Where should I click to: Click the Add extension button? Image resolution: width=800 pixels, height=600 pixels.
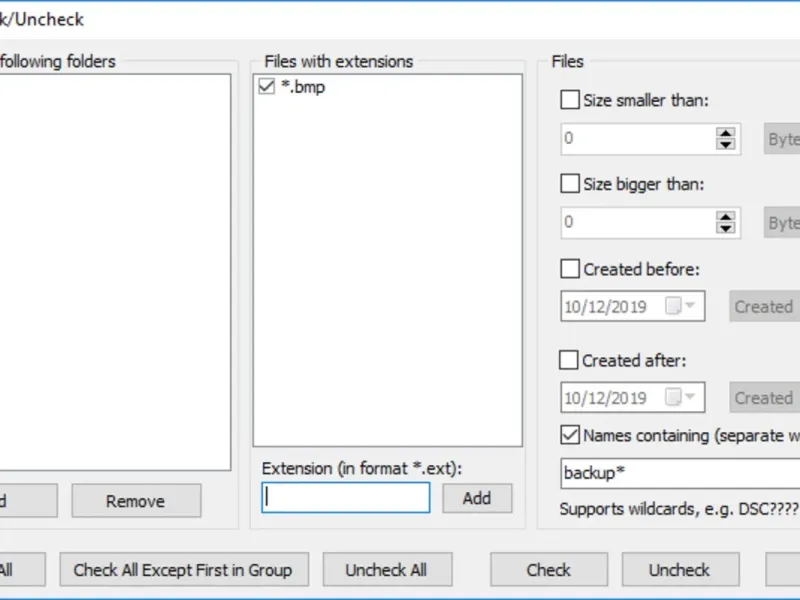tap(477, 498)
